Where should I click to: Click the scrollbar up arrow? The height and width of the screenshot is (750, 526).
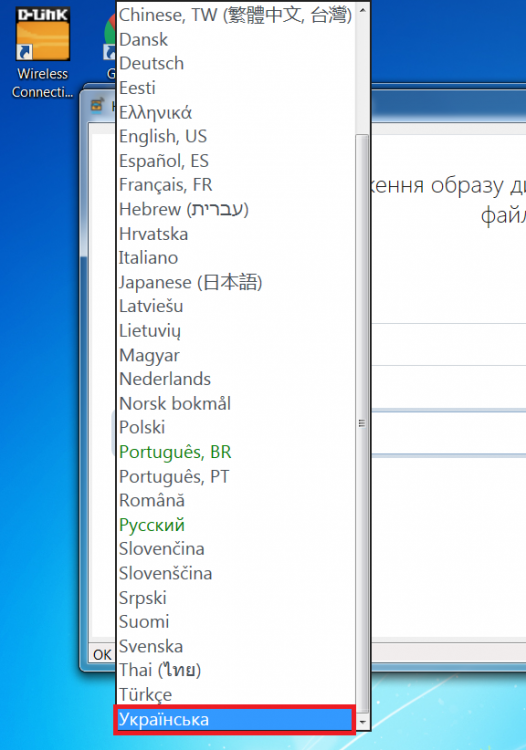click(x=362, y=10)
